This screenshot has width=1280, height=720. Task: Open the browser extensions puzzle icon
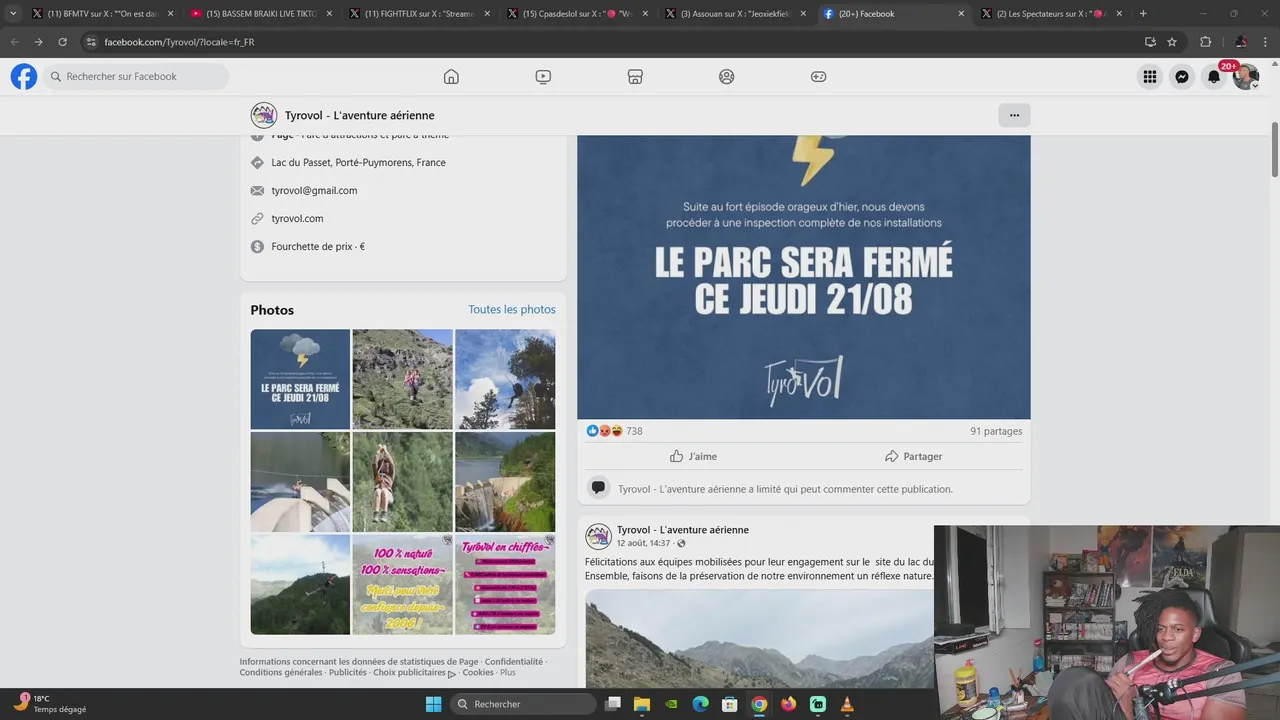[1205, 42]
